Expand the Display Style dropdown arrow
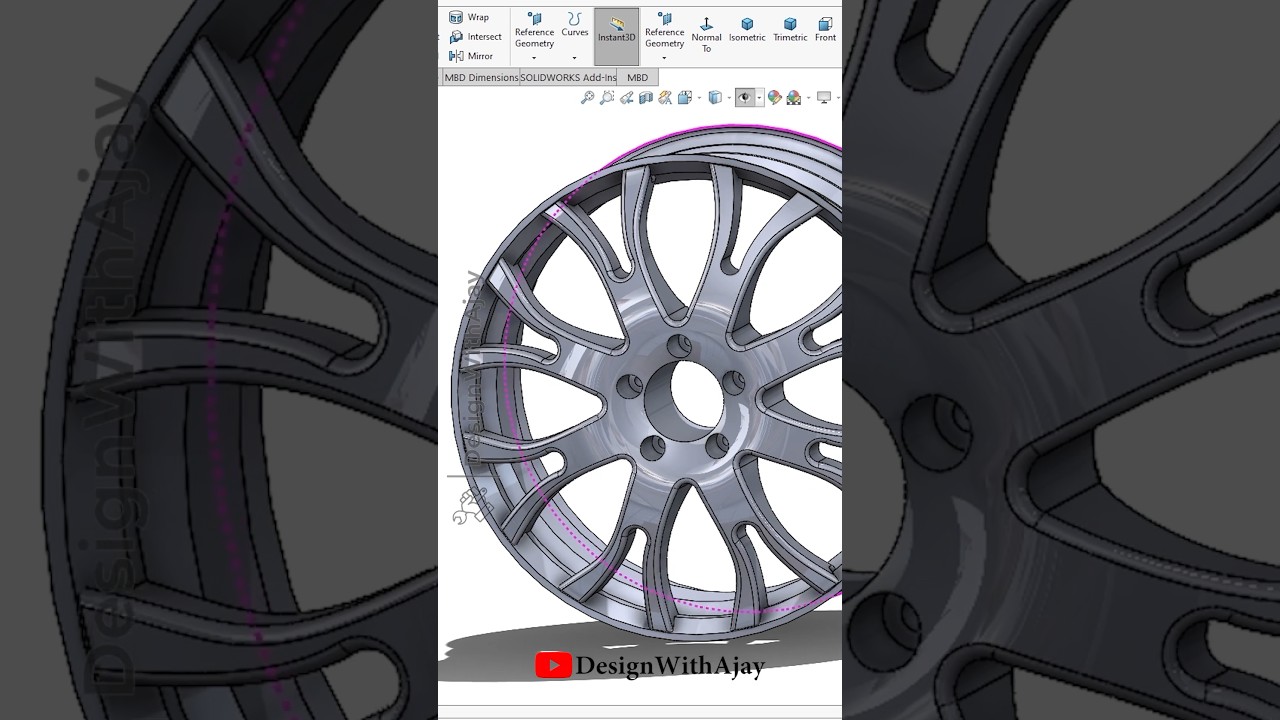Image resolution: width=1280 pixels, height=720 pixels. pyautogui.click(x=729, y=98)
